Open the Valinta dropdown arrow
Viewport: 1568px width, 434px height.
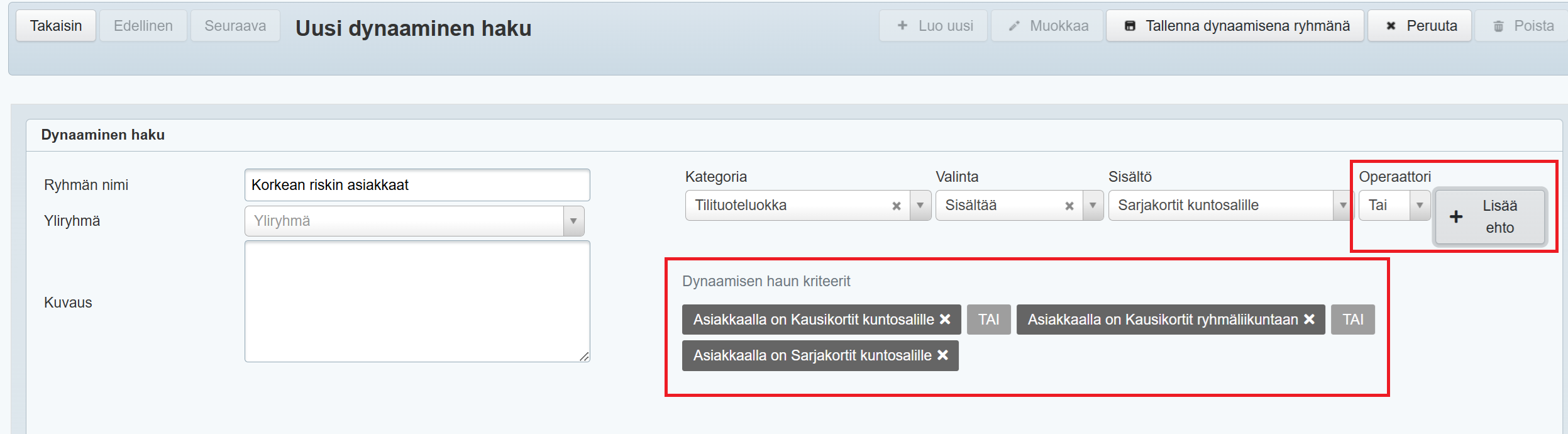click(1093, 206)
